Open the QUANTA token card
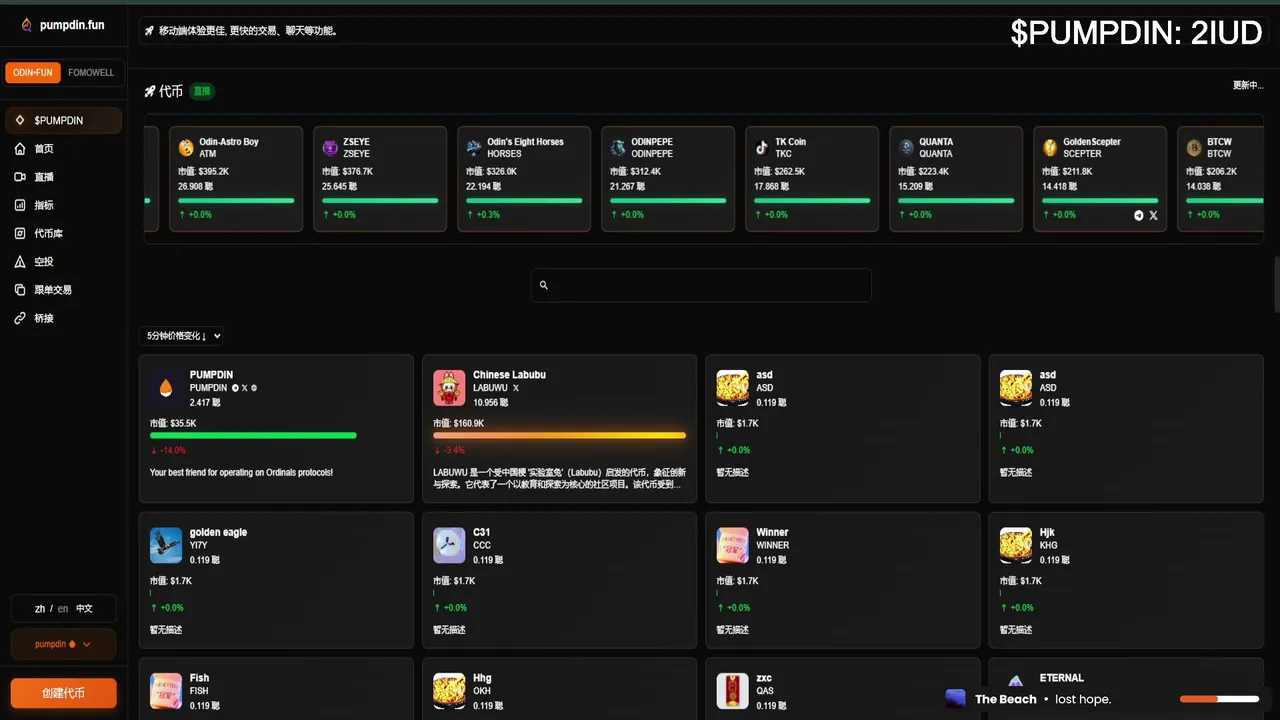This screenshot has width=1280, height=720. pos(955,178)
